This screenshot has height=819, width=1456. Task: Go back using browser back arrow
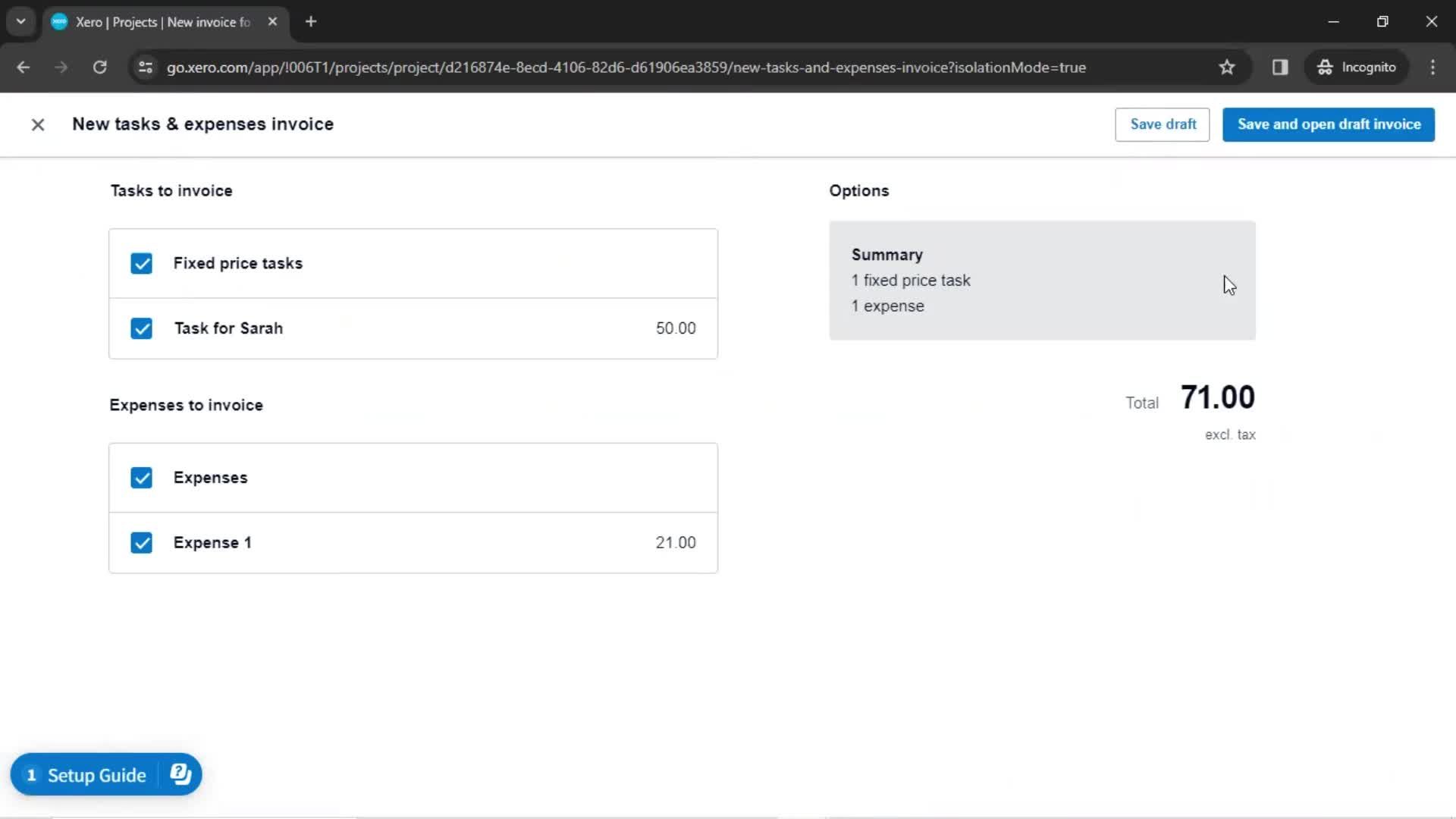tap(23, 67)
